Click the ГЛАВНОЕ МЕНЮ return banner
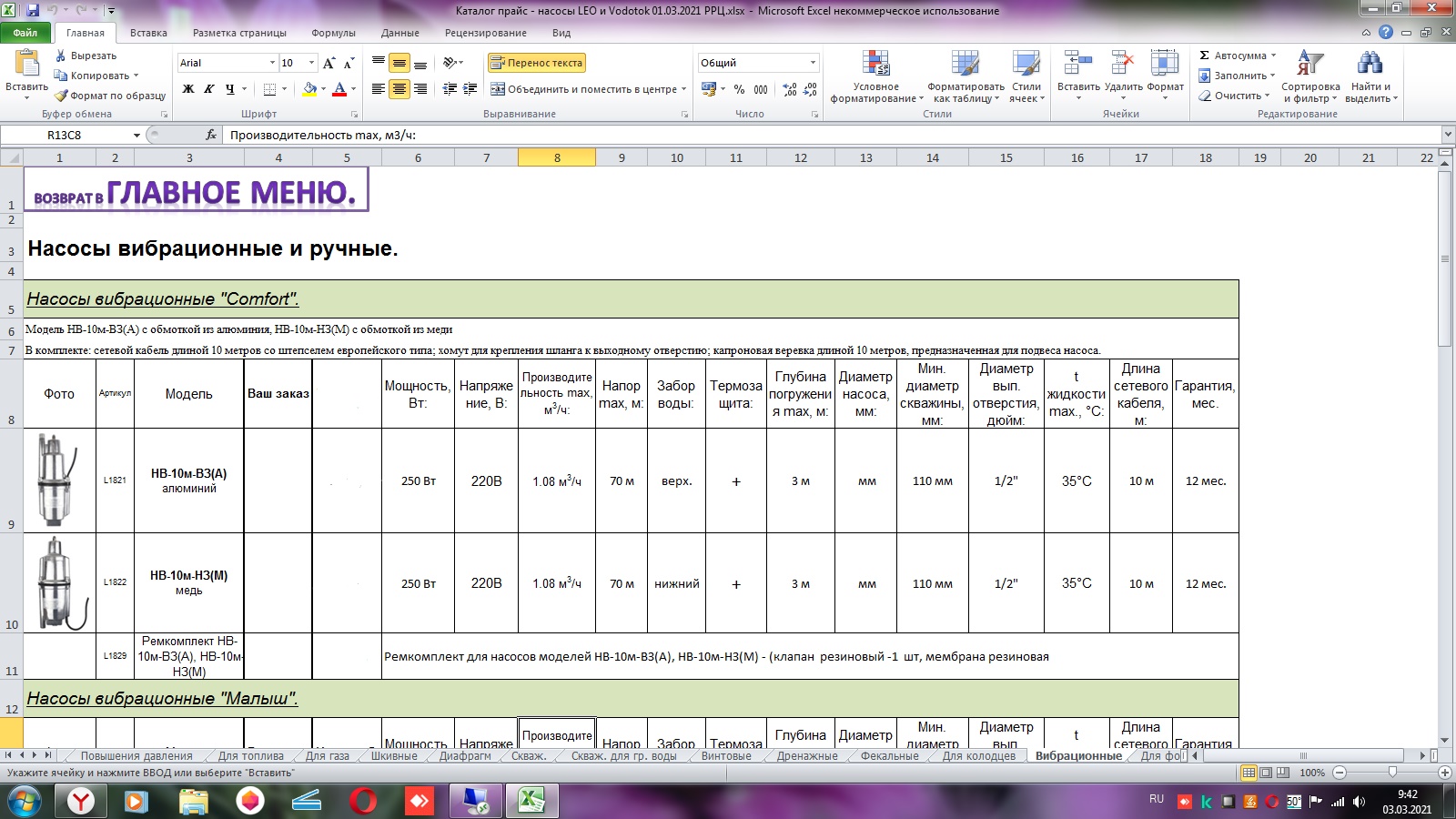Image resolution: width=1456 pixels, height=819 pixels. click(x=196, y=191)
